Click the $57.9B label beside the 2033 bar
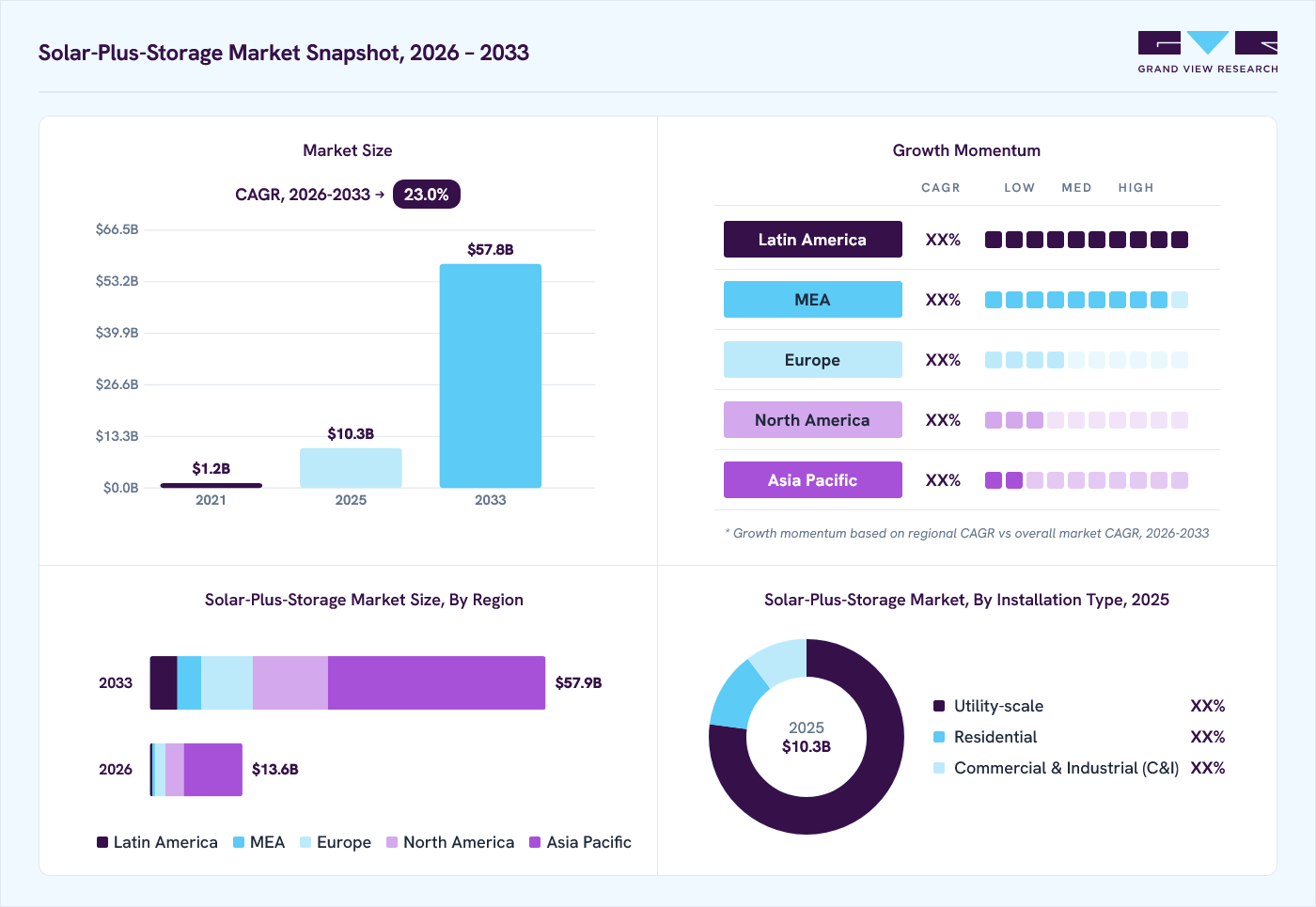Image resolution: width=1316 pixels, height=907 pixels. [x=579, y=683]
